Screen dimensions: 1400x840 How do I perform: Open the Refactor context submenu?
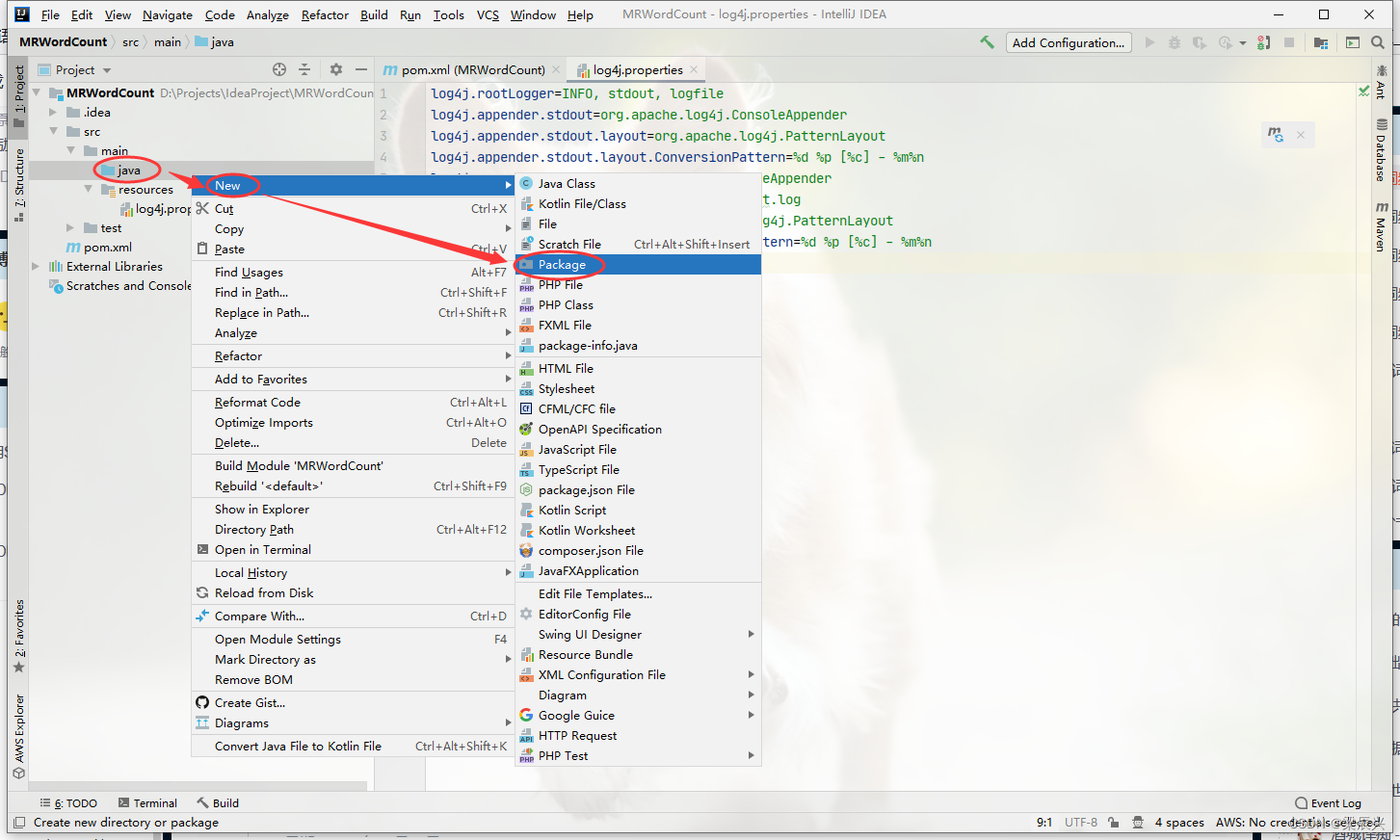353,355
